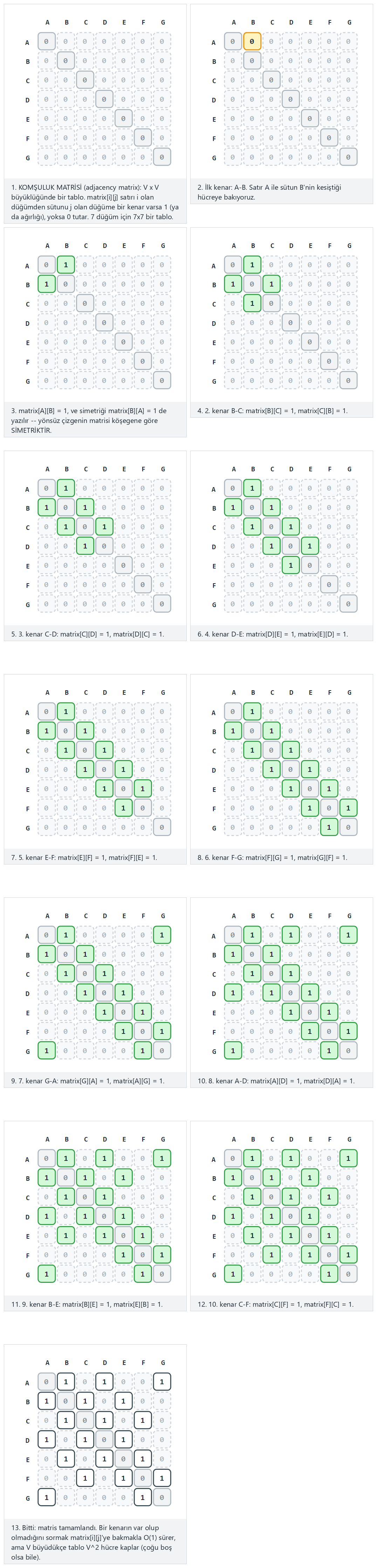Click green cell row C column B in step 4
This screenshot has width=377, height=1568.
click(252, 303)
